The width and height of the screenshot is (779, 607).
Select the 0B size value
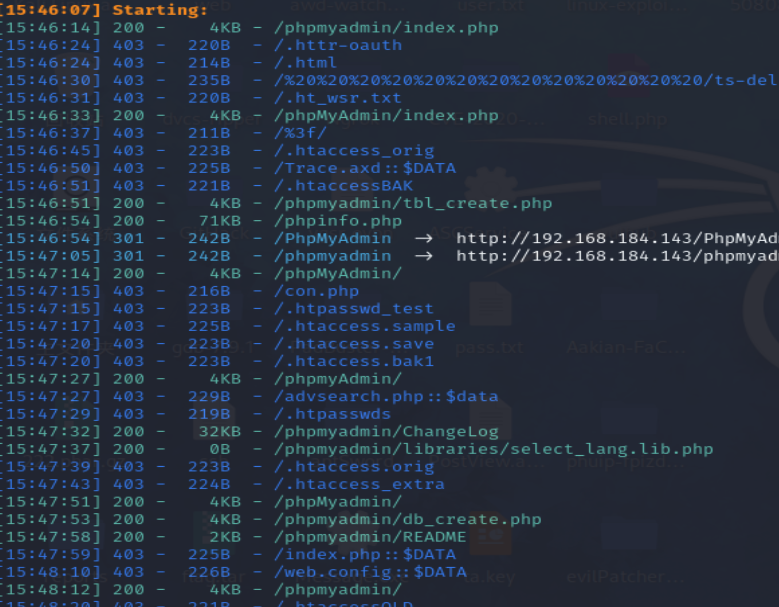click(220, 449)
